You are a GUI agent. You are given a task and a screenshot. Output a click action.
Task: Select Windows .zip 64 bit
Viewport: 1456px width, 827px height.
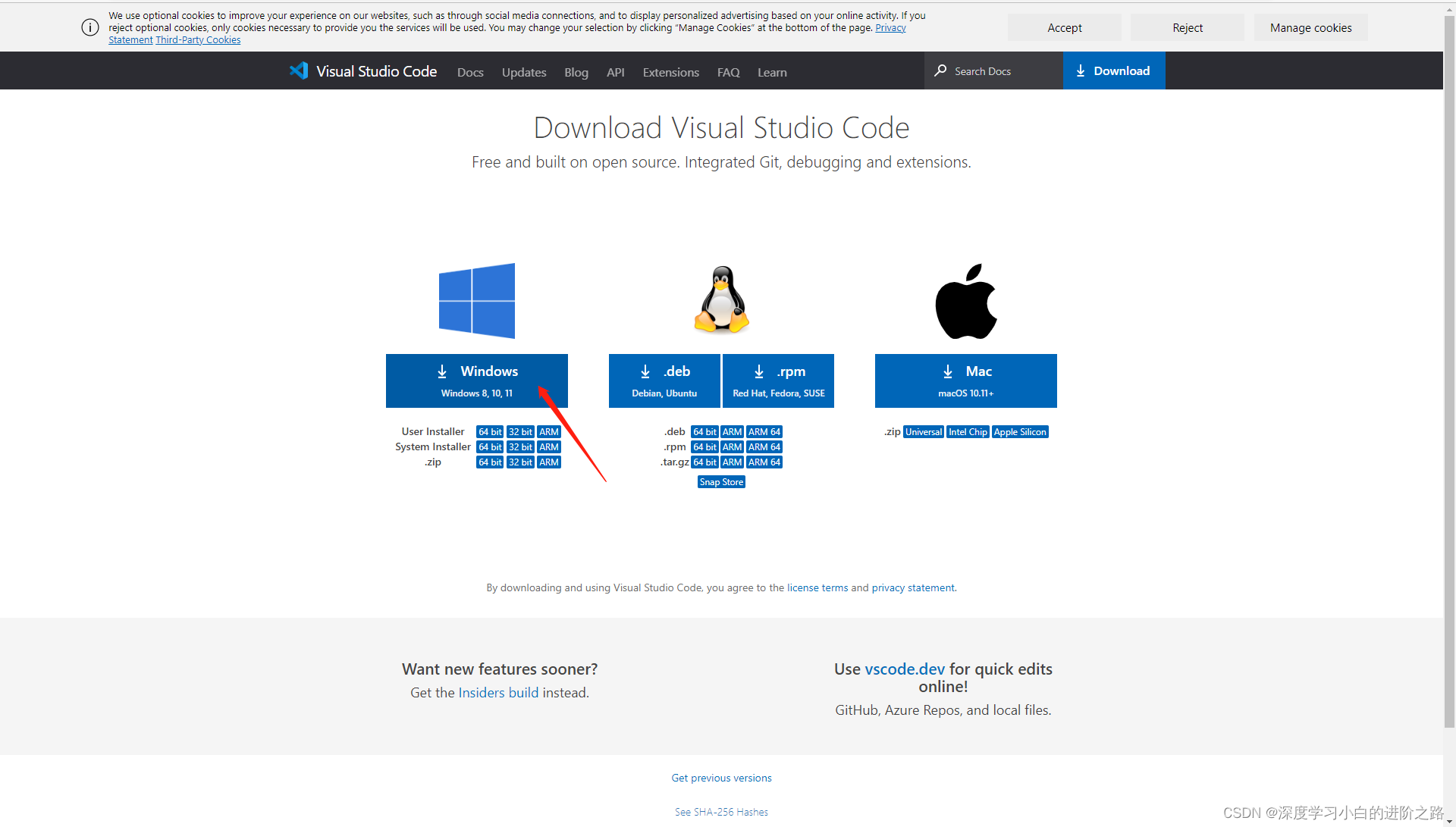[x=490, y=462]
